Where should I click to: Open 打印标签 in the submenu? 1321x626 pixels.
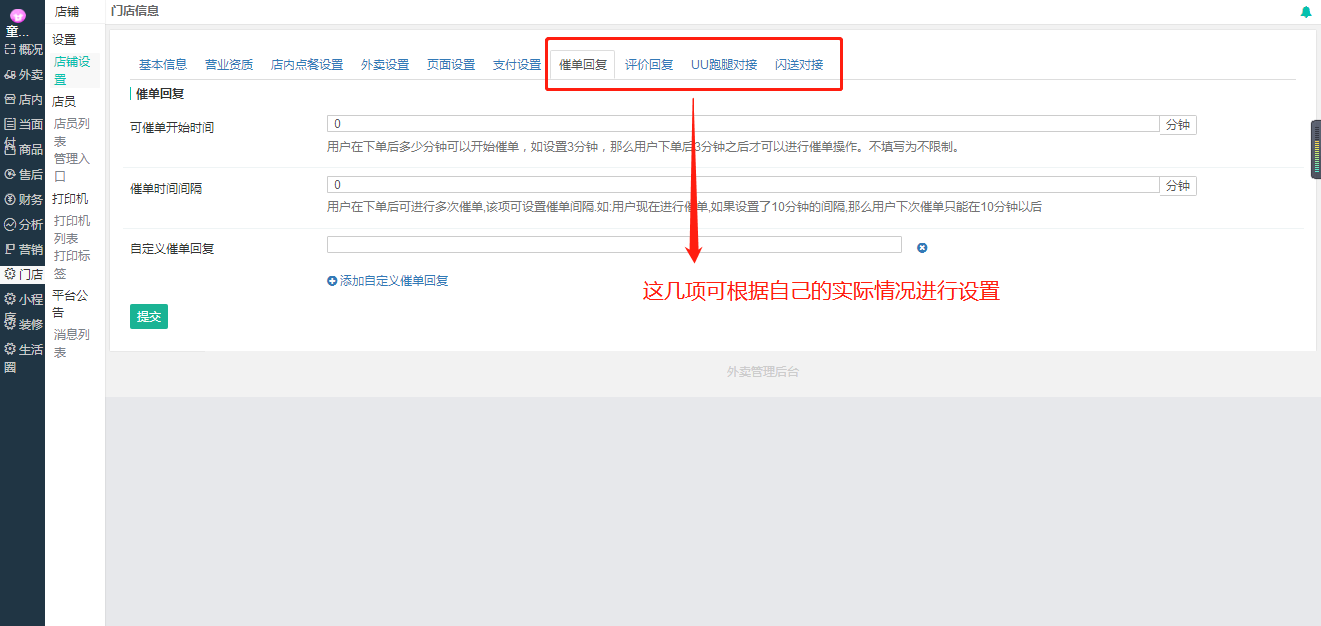(72, 264)
